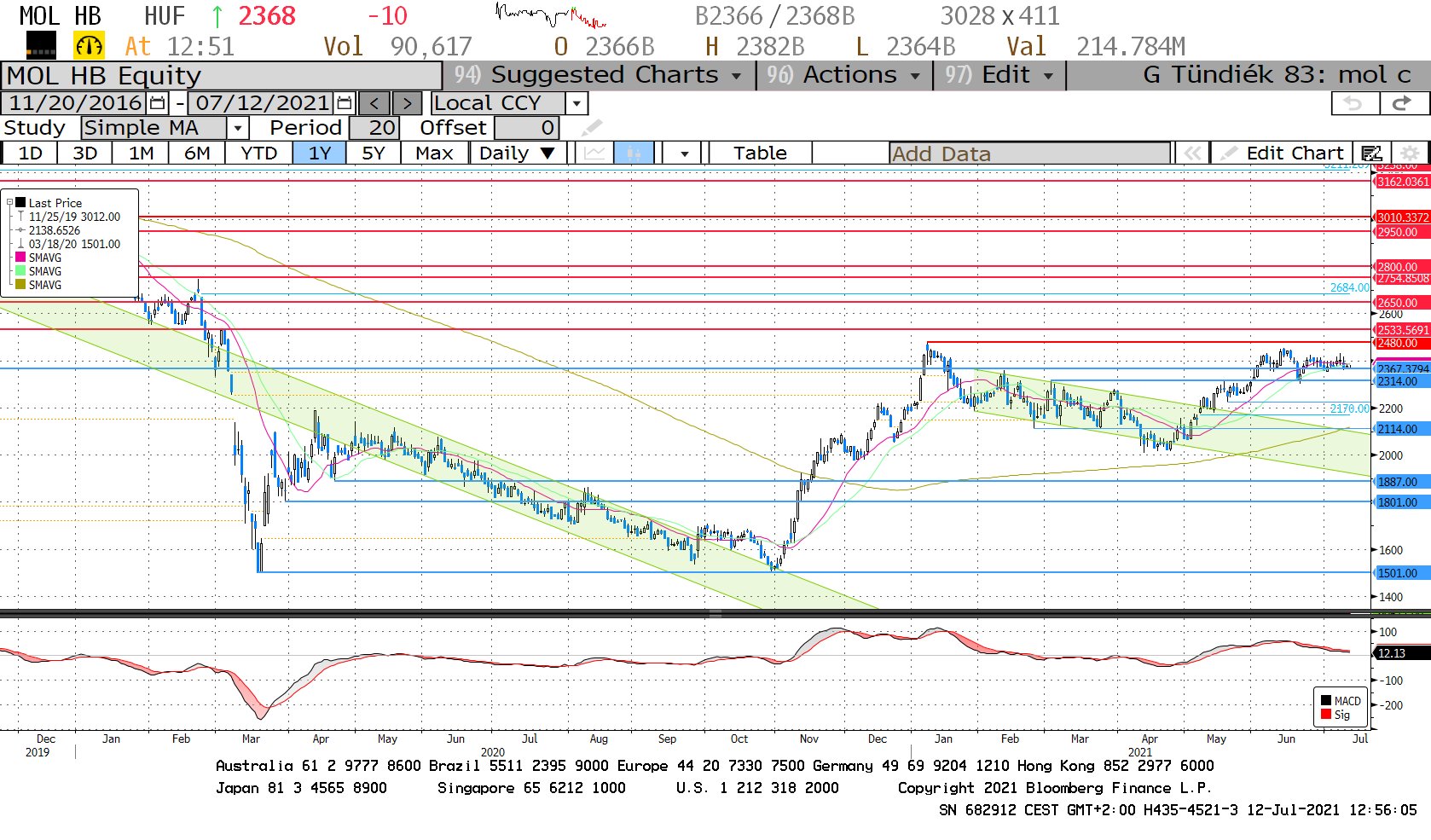This screenshot has width=1431, height=840.
Task: Click the undo arrow icon
Action: pos(1353,103)
